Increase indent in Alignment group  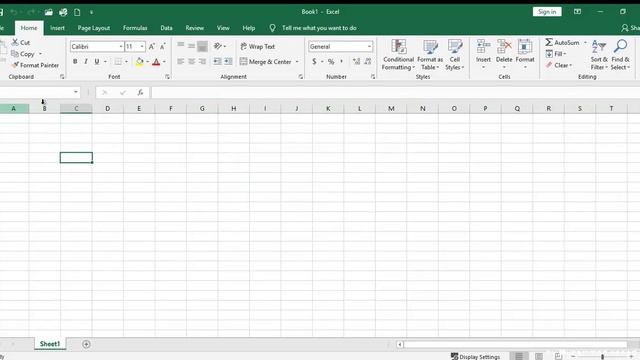click(228, 62)
